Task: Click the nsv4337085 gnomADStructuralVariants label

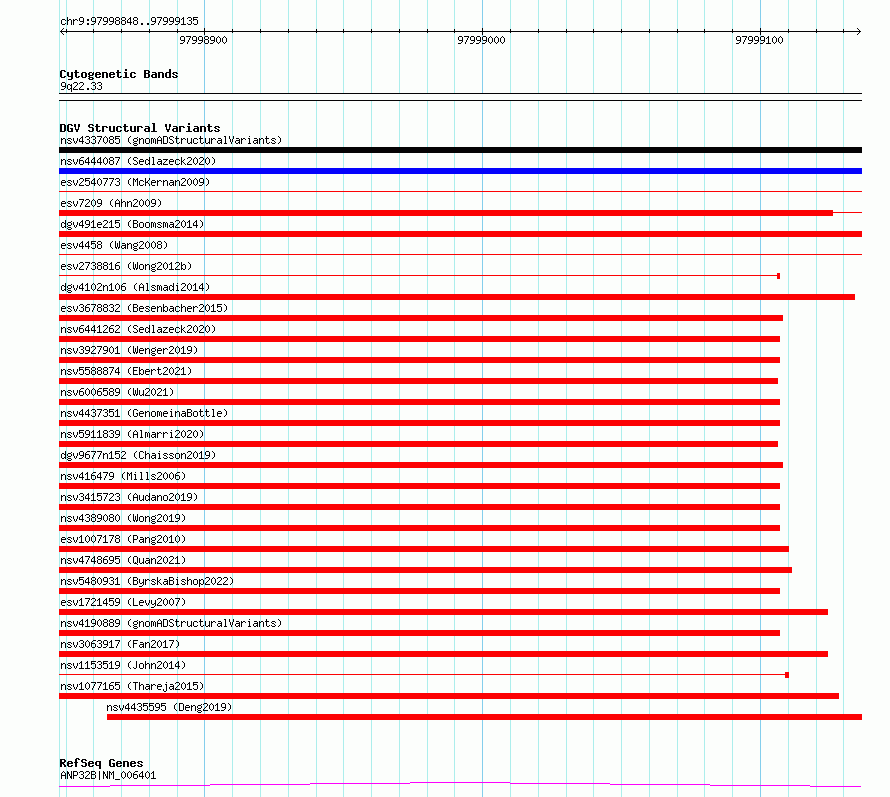Action: point(171,140)
